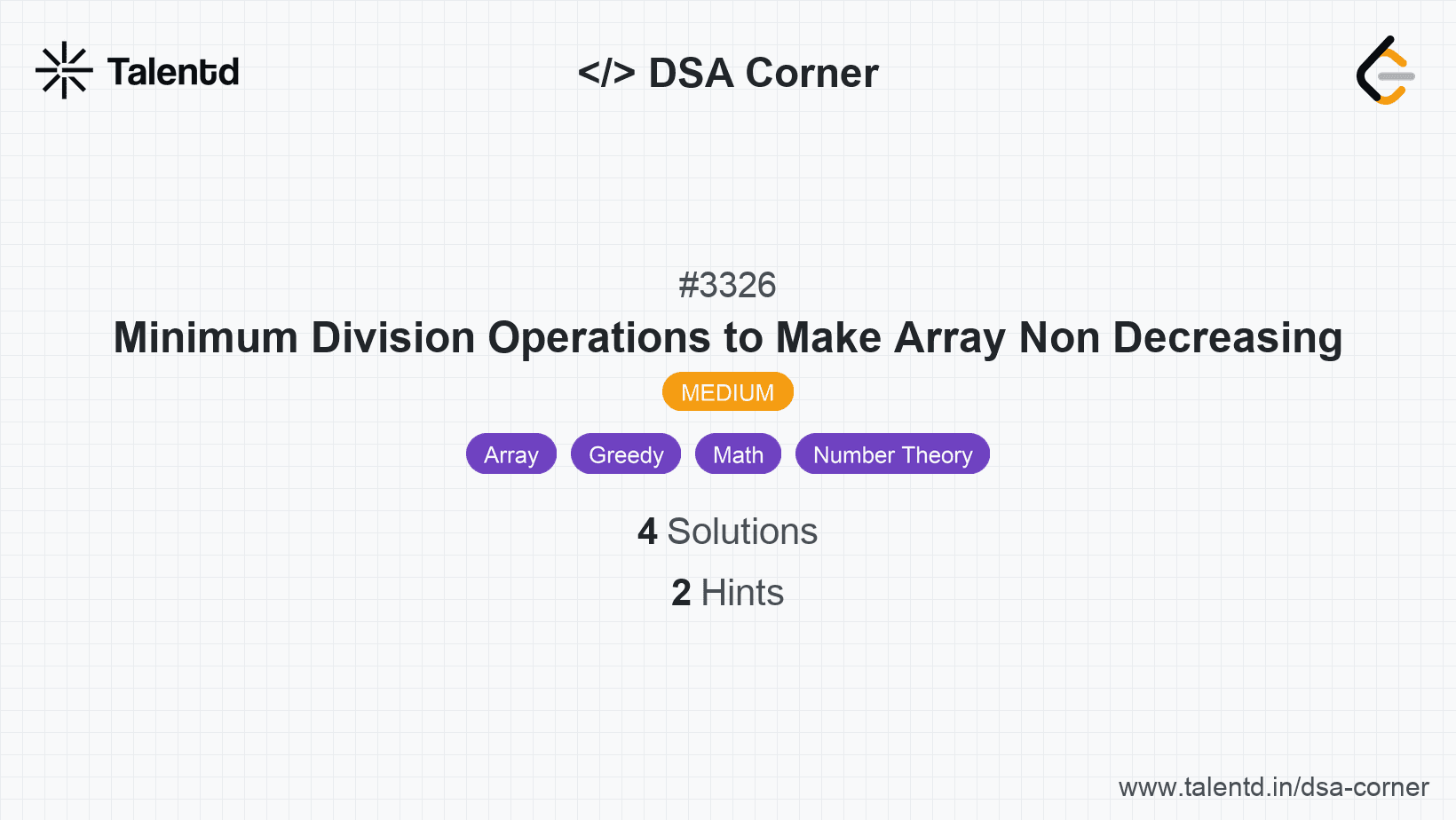Select the Greedy topic tag

click(626, 453)
